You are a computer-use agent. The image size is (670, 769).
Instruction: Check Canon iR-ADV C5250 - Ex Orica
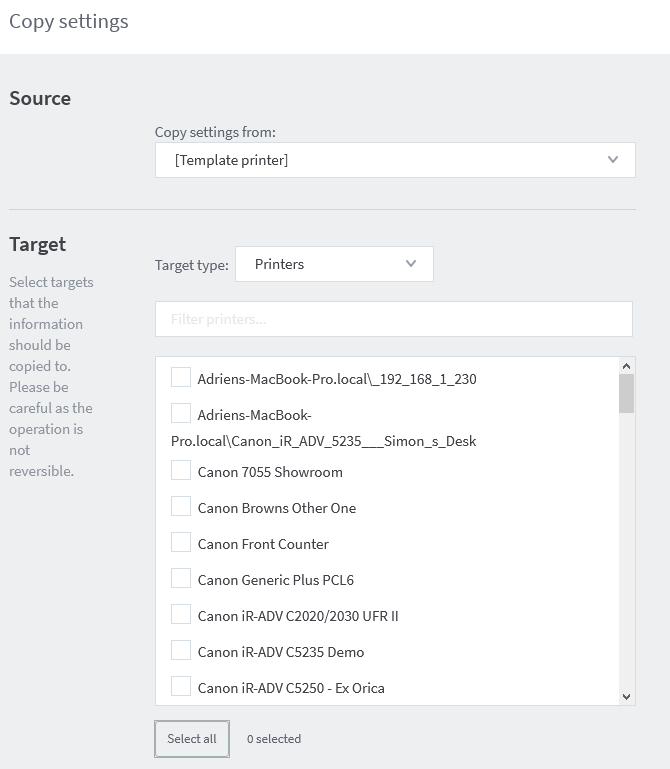point(181,687)
